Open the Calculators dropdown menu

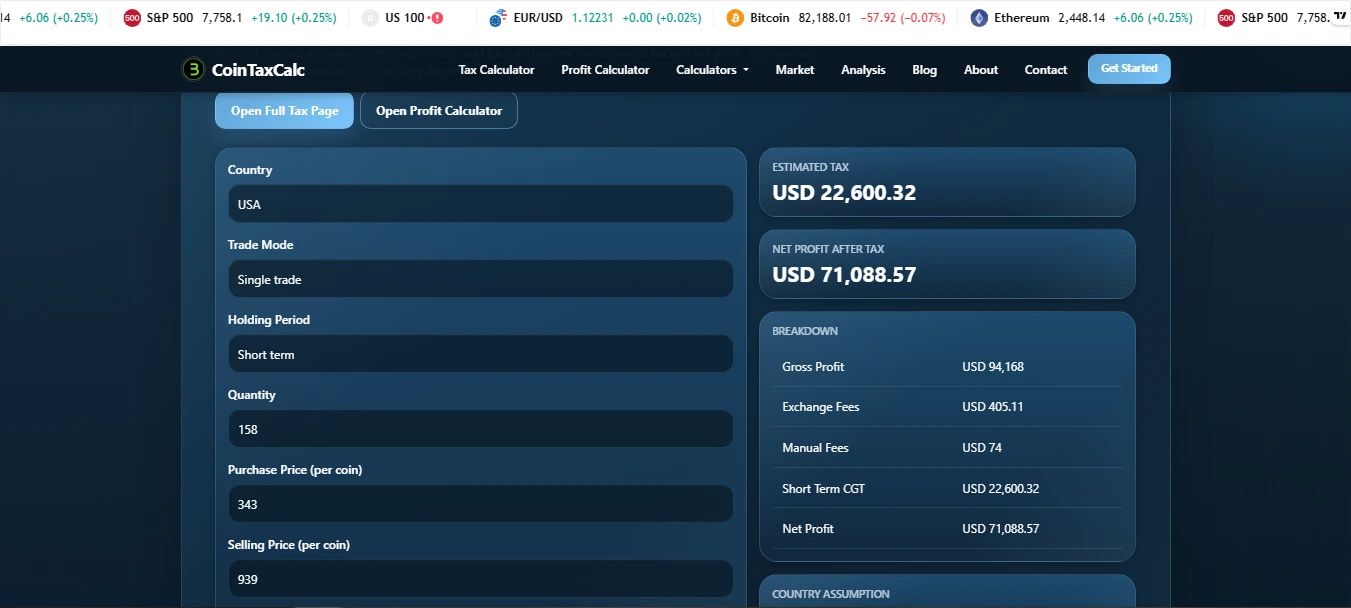[x=712, y=70]
